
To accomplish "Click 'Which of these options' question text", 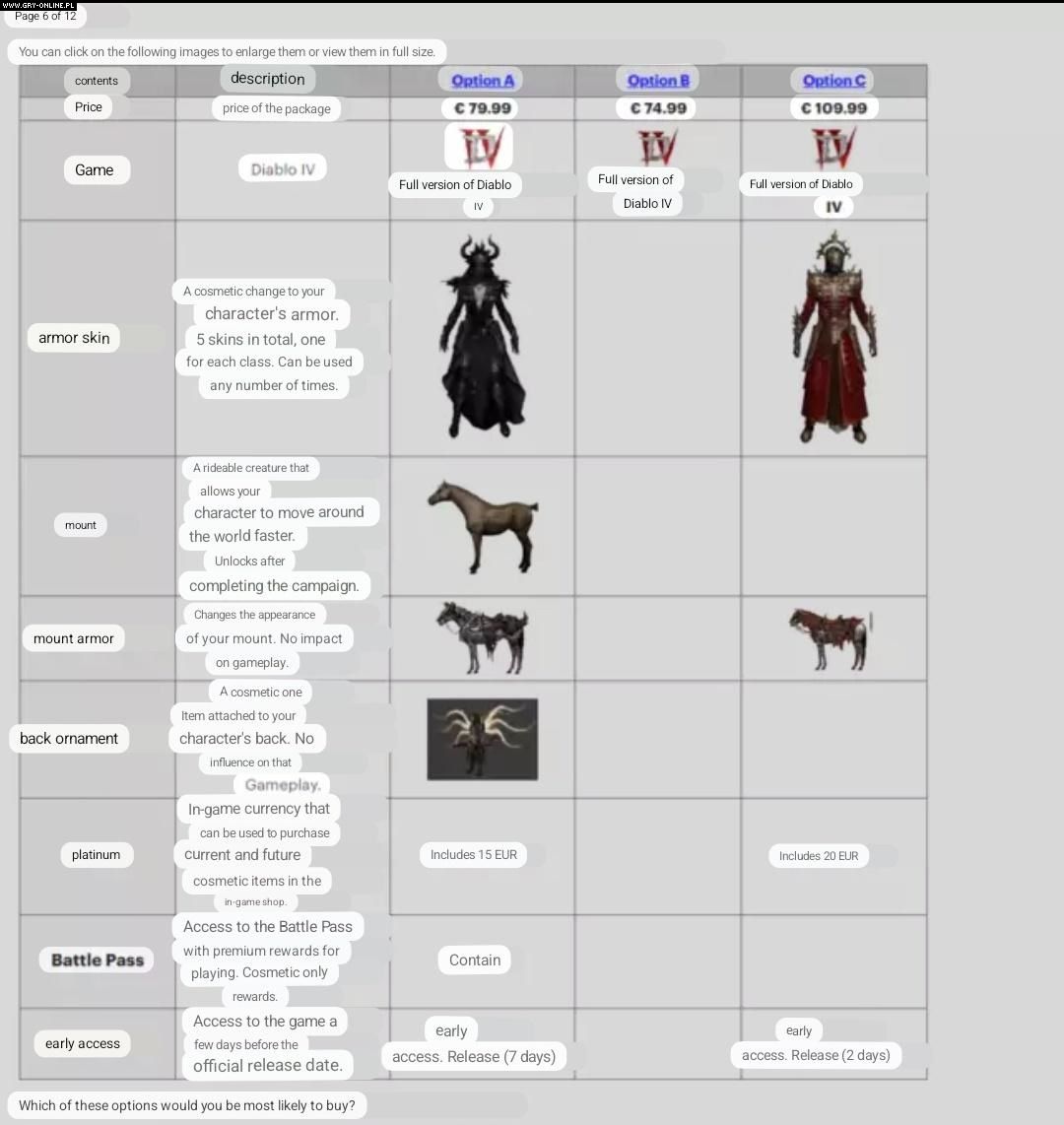I will [186, 1105].
